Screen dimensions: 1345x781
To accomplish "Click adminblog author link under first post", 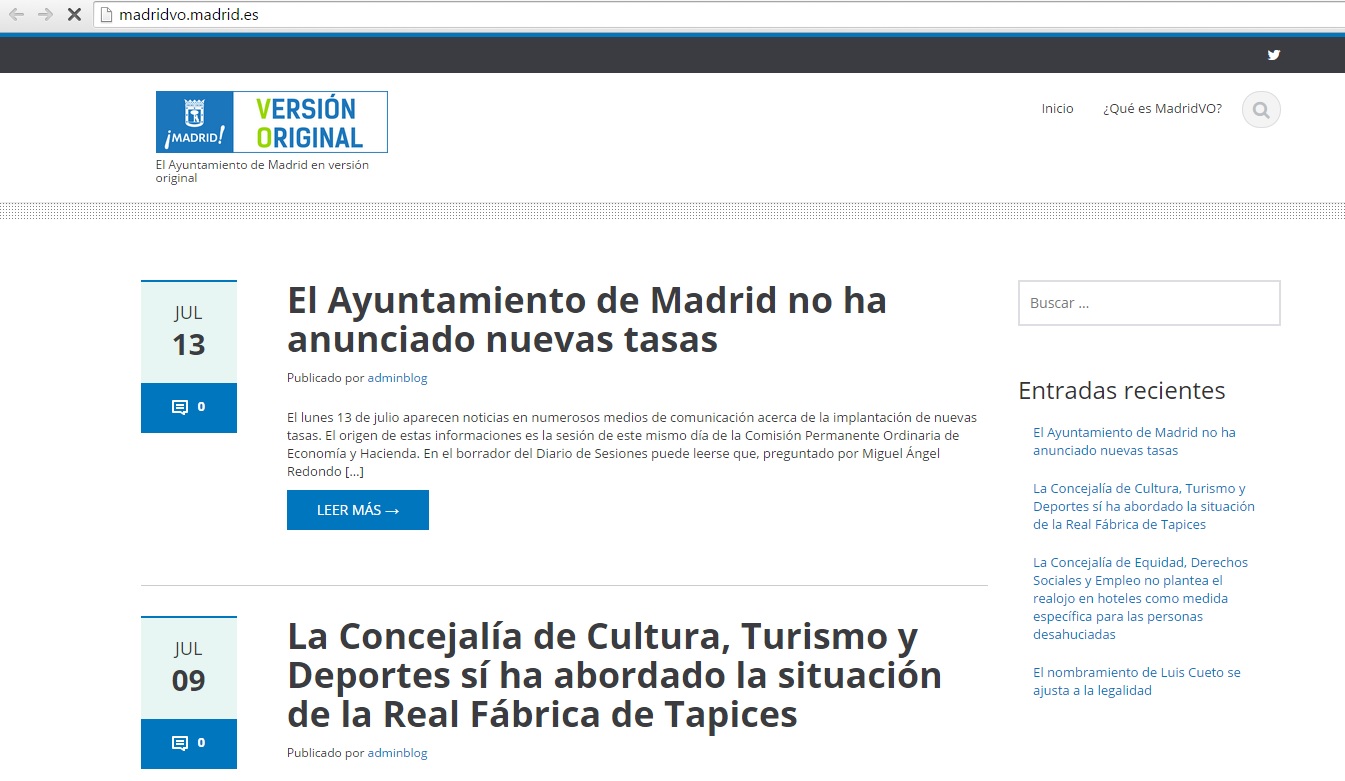I will click(397, 378).
